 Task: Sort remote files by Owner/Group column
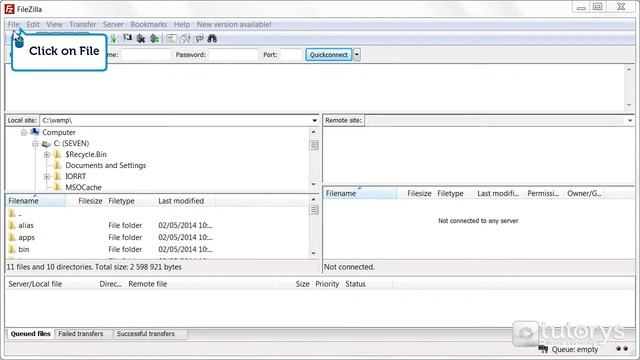point(584,193)
